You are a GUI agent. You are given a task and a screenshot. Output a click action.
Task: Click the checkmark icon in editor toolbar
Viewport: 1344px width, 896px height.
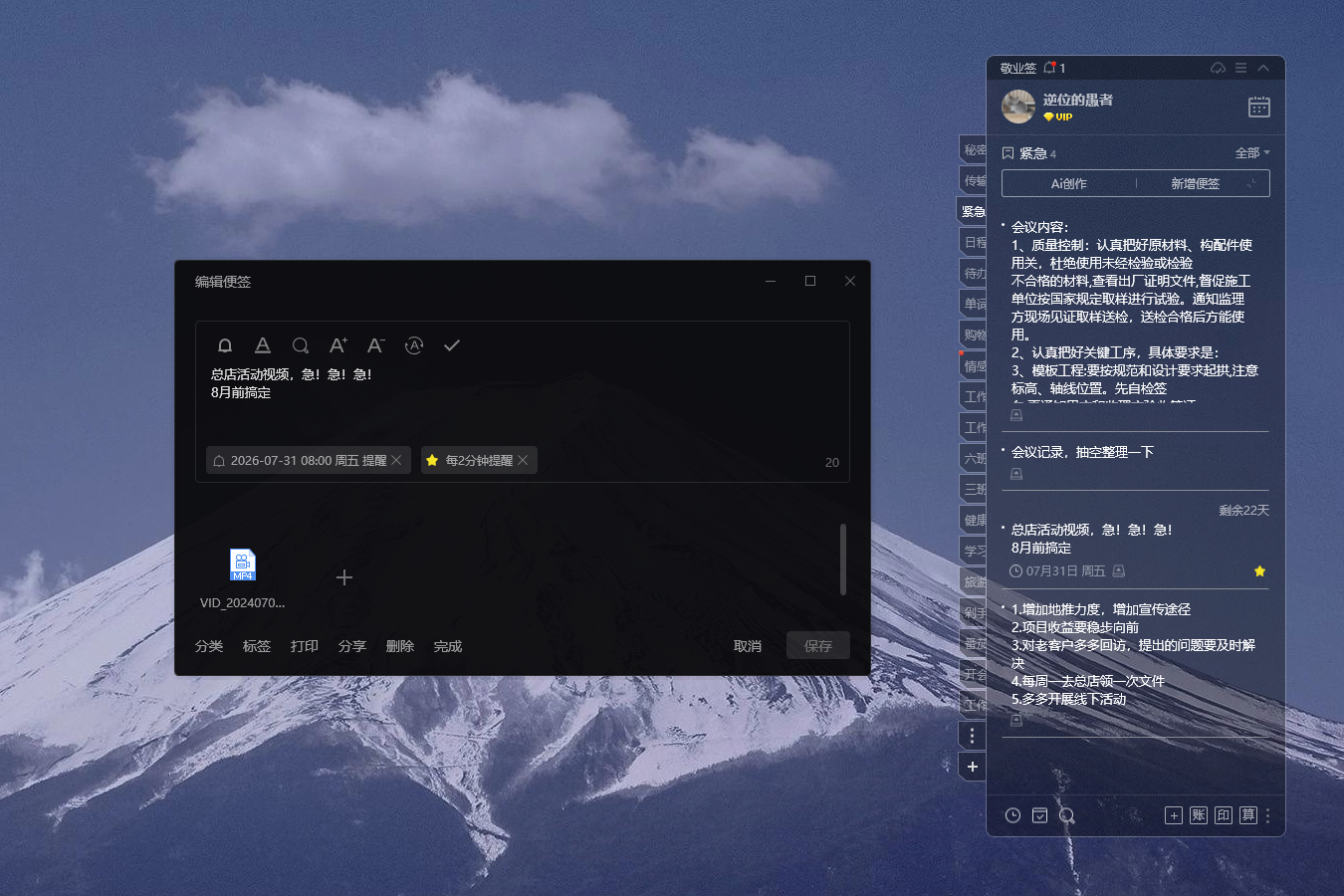coord(452,345)
